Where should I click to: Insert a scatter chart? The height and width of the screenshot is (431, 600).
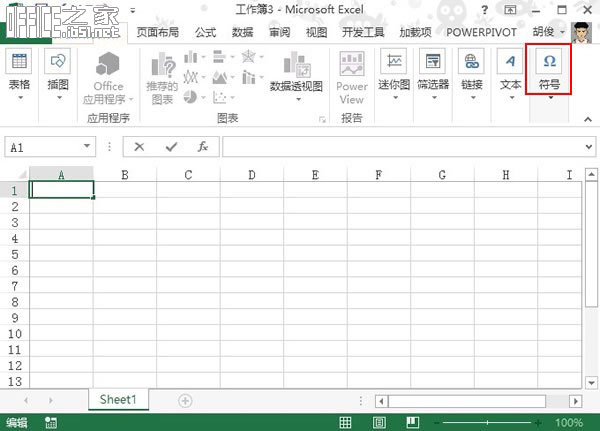[x=219, y=97]
